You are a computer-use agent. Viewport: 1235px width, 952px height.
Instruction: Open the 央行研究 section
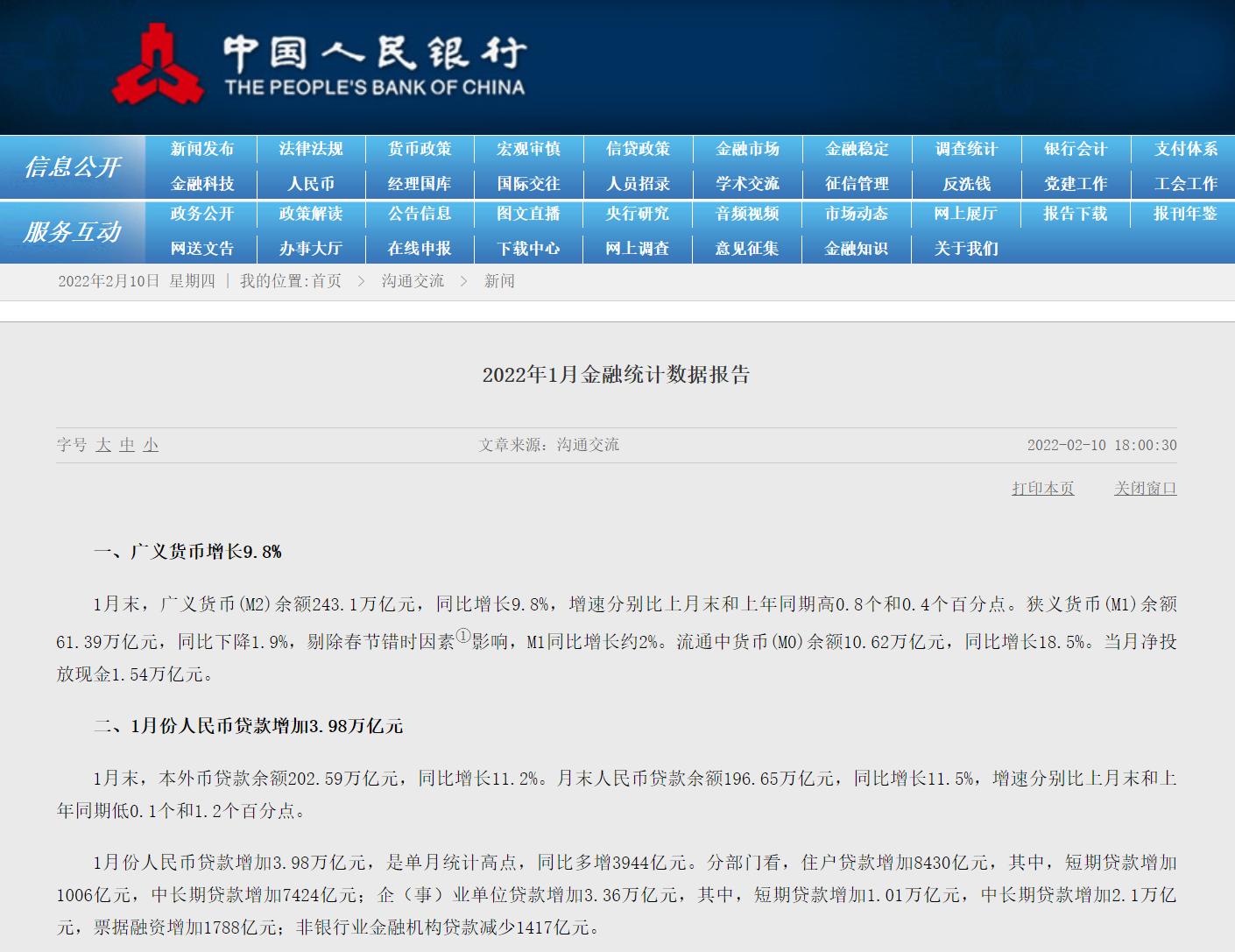[638, 214]
